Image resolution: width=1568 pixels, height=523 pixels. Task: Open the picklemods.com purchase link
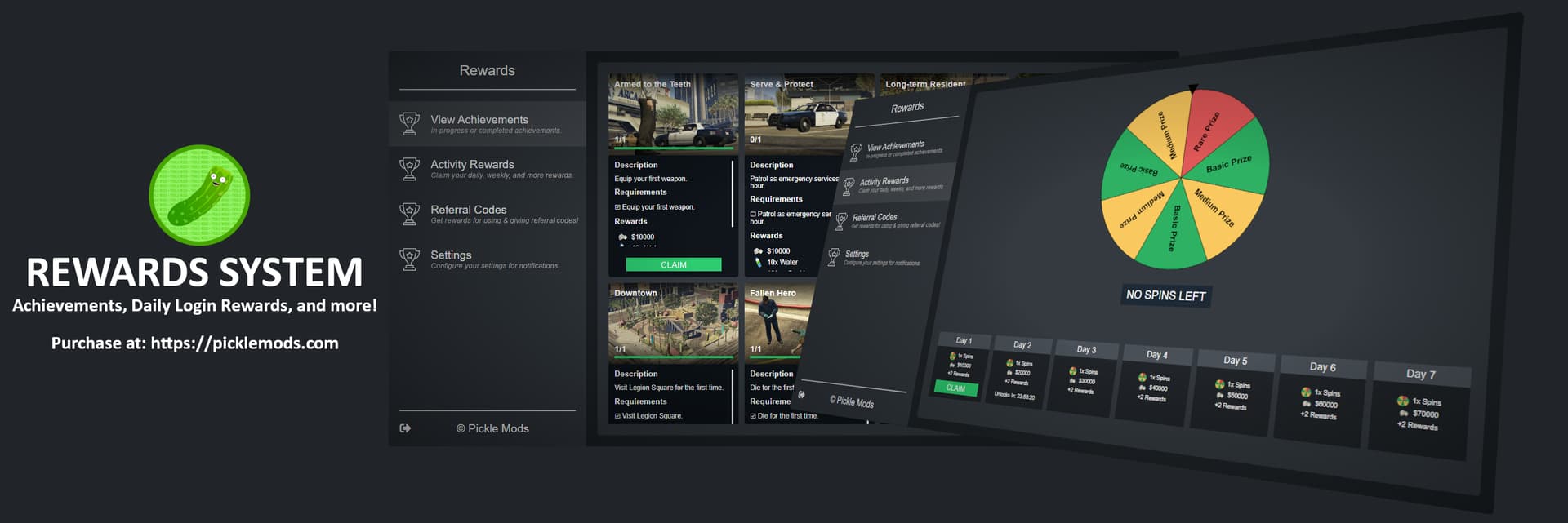(x=245, y=343)
